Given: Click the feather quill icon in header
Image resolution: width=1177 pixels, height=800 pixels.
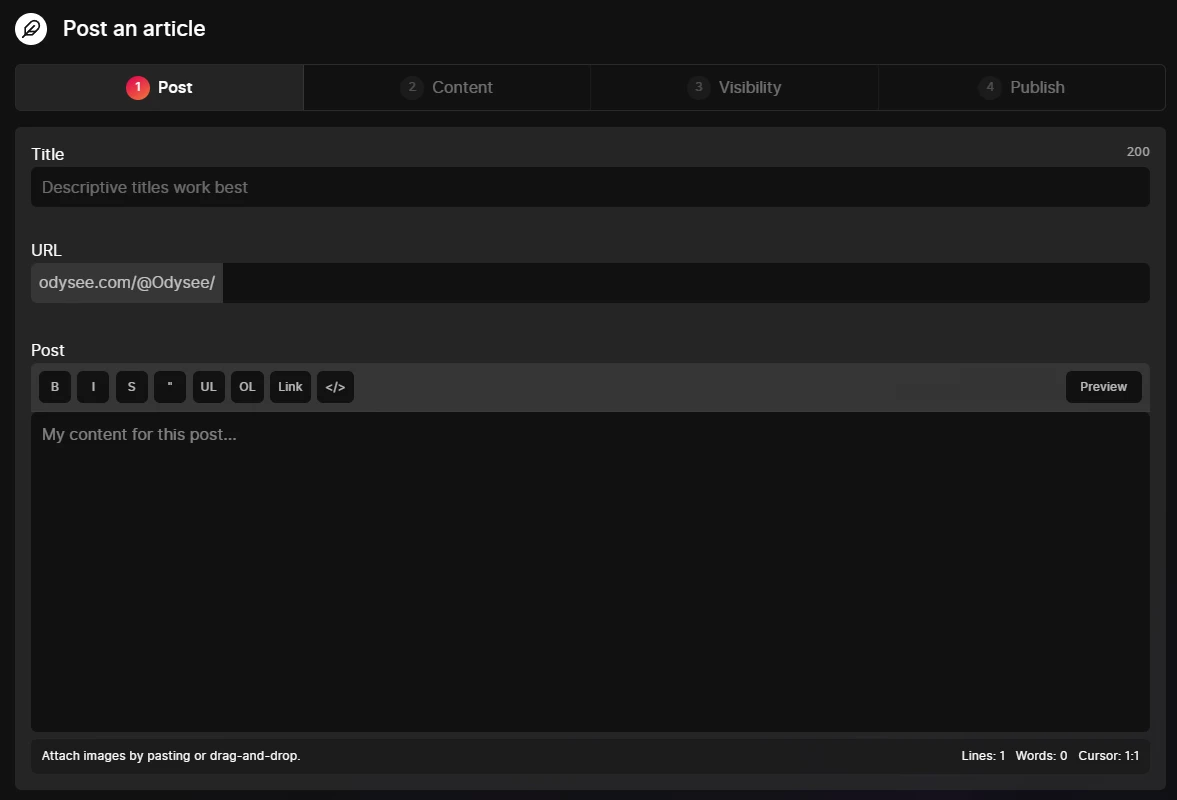Looking at the screenshot, I should 31,28.
